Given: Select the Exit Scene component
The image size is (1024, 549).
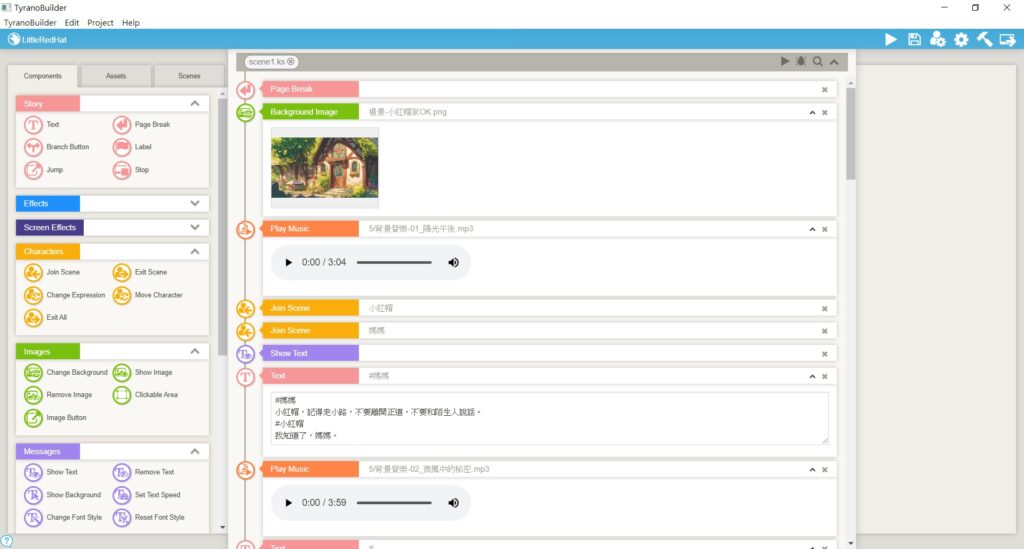Looking at the screenshot, I should [140, 272].
